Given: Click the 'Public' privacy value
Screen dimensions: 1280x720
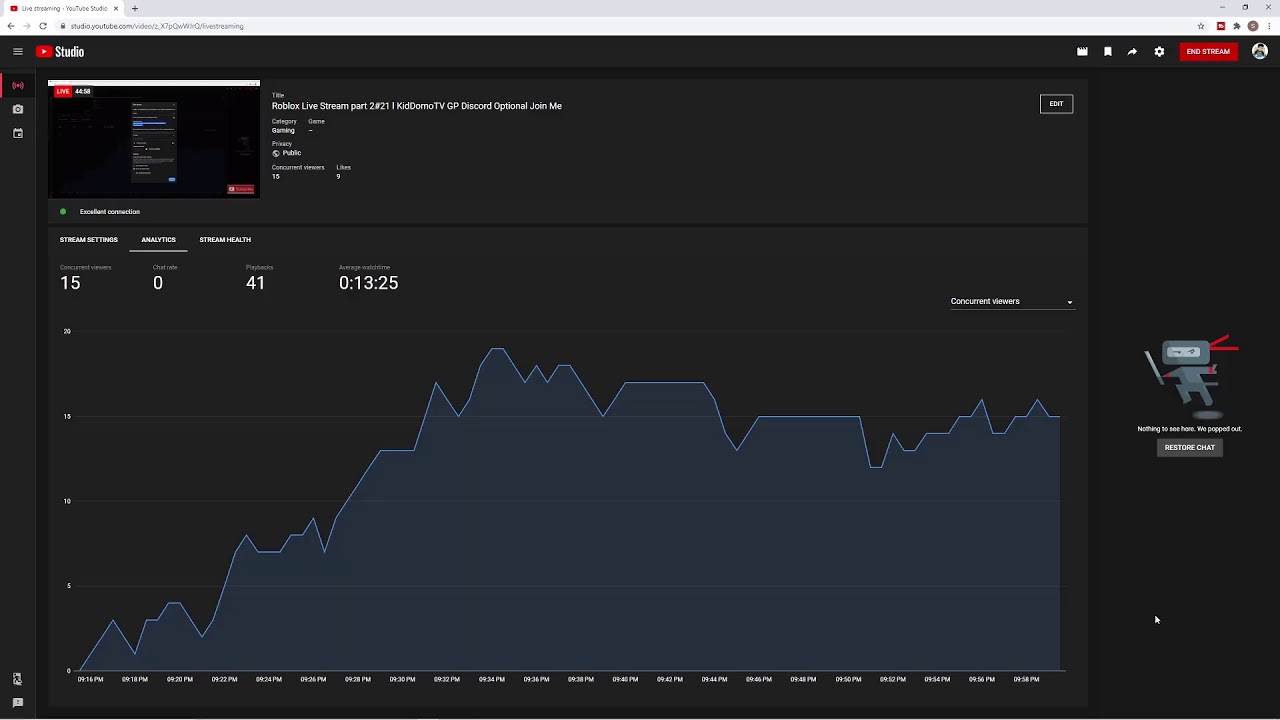Looking at the screenshot, I should [291, 153].
